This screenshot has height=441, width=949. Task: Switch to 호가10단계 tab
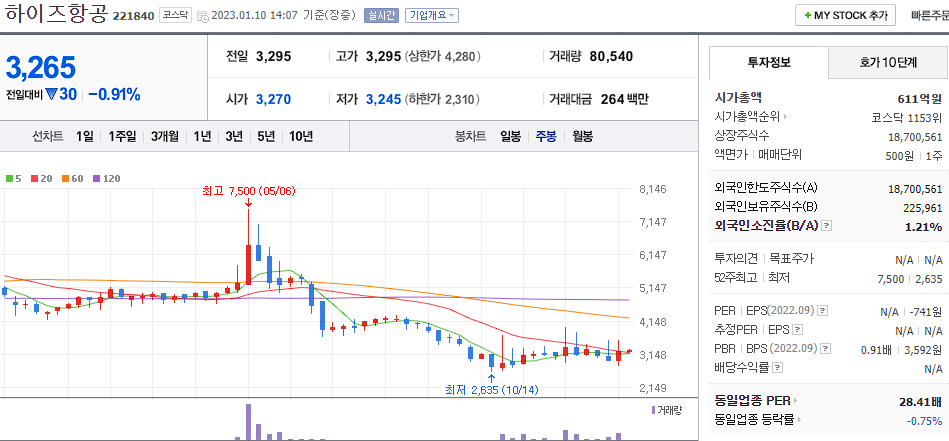888,62
